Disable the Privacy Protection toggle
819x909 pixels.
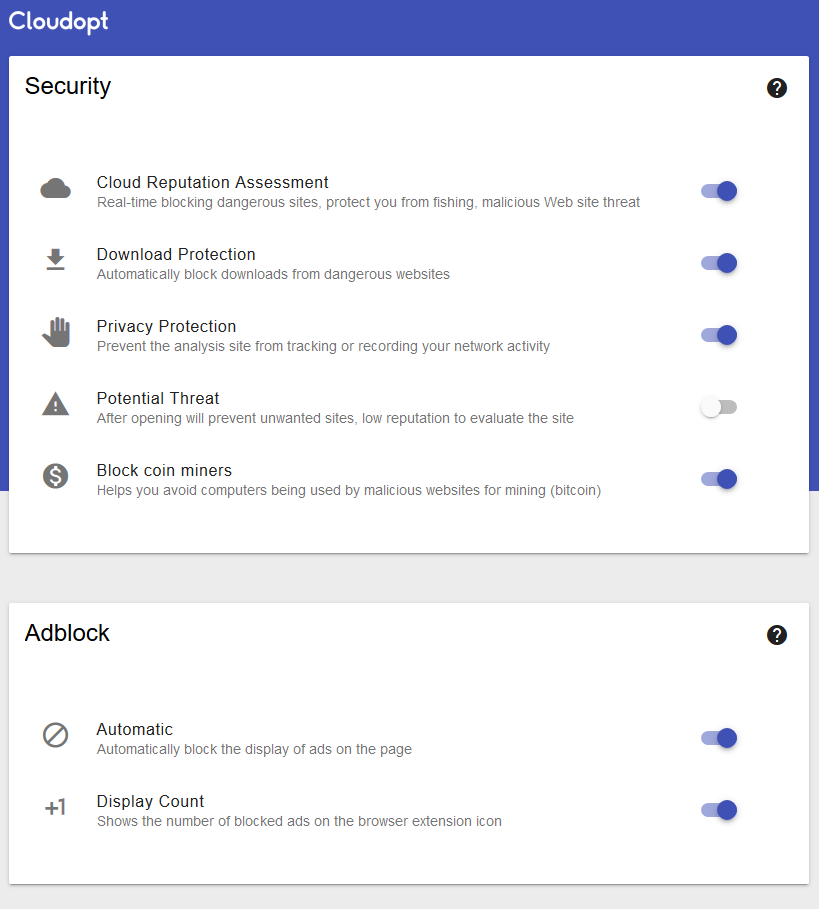coord(719,335)
